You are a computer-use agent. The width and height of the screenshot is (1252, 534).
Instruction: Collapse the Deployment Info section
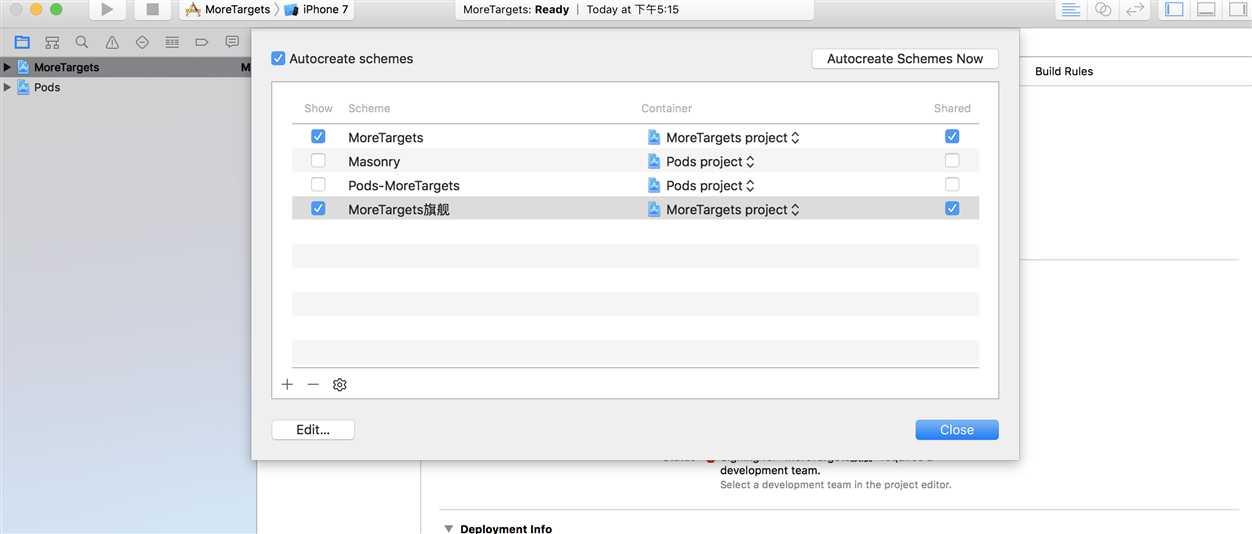coord(449,528)
